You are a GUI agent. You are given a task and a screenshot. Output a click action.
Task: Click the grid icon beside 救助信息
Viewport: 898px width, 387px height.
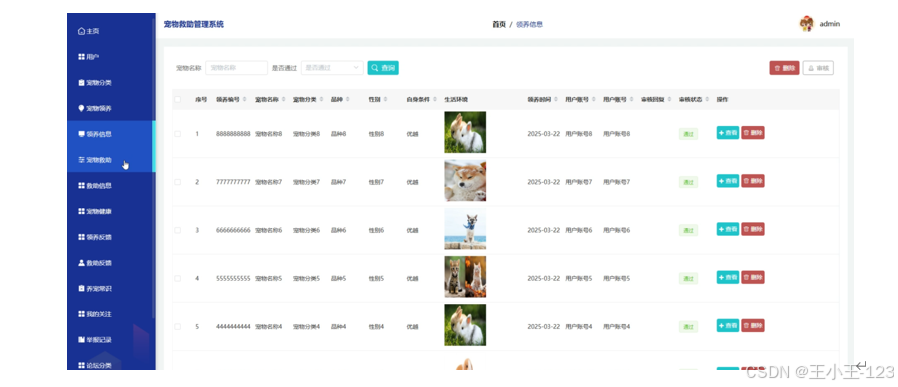pyautogui.click(x=81, y=185)
